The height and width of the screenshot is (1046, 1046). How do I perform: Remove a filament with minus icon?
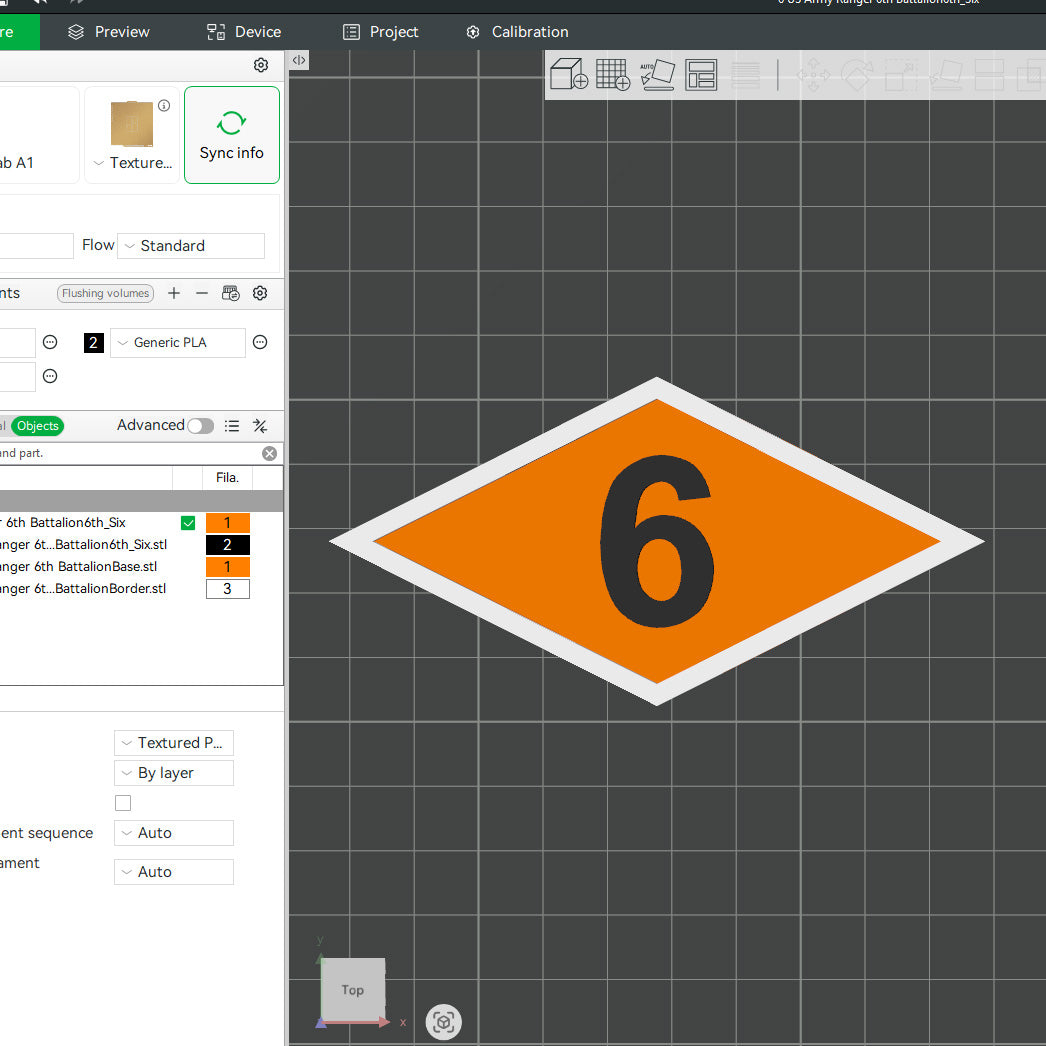202,293
